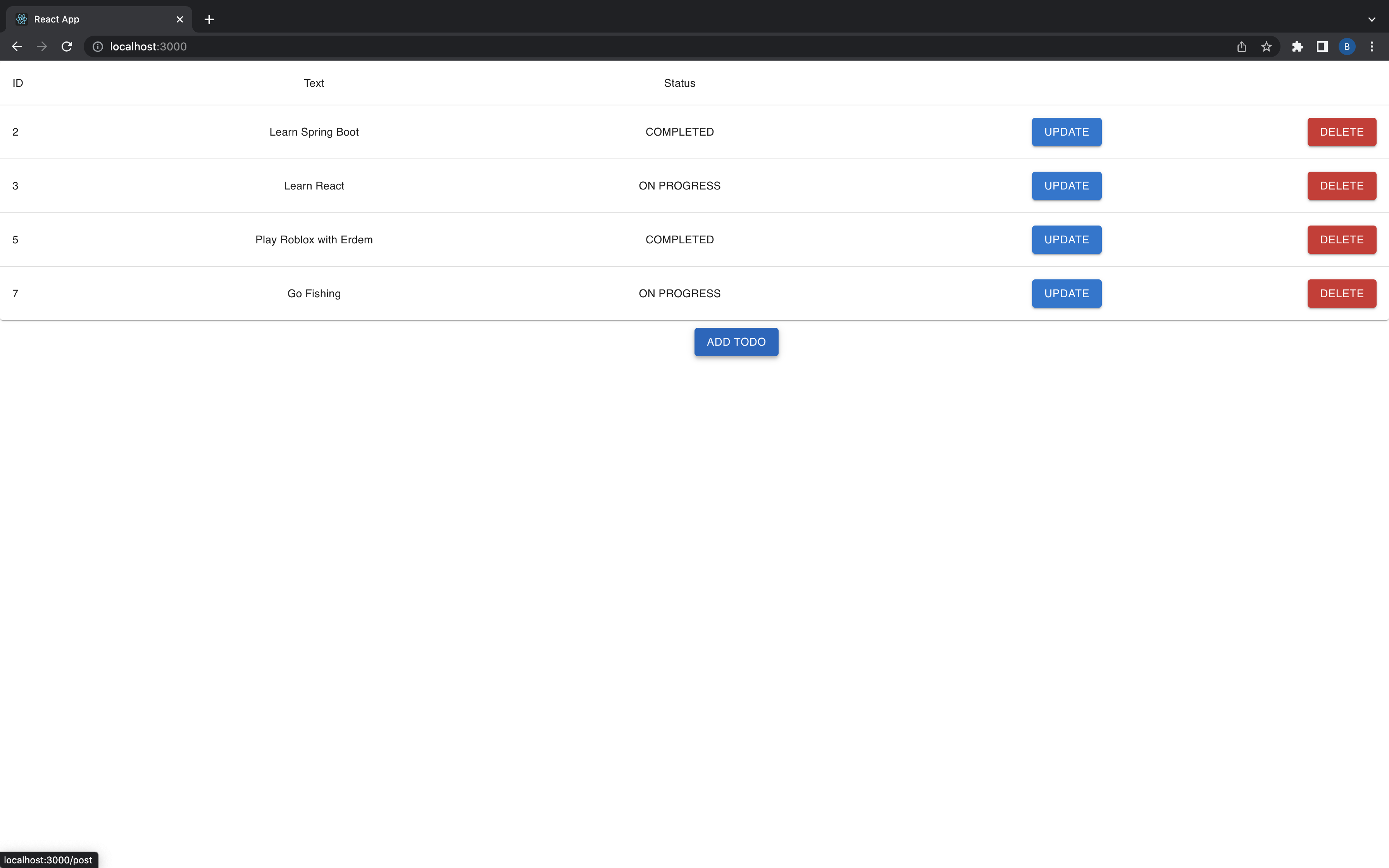This screenshot has height=868, width=1389.
Task: Open the side panel icon
Action: [1321, 46]
